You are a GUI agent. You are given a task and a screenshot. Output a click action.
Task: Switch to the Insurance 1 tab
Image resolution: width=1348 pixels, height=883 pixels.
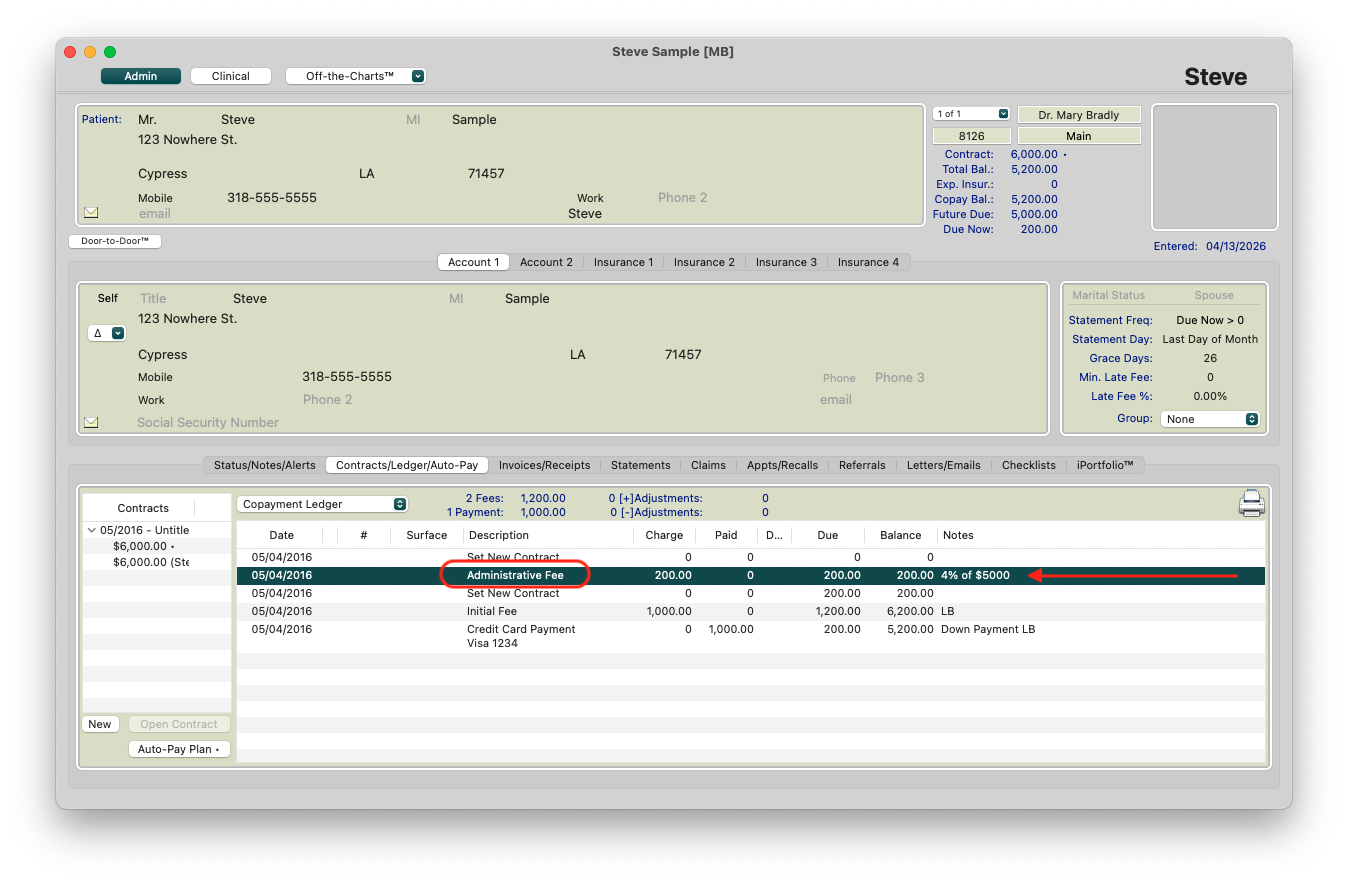623,262
